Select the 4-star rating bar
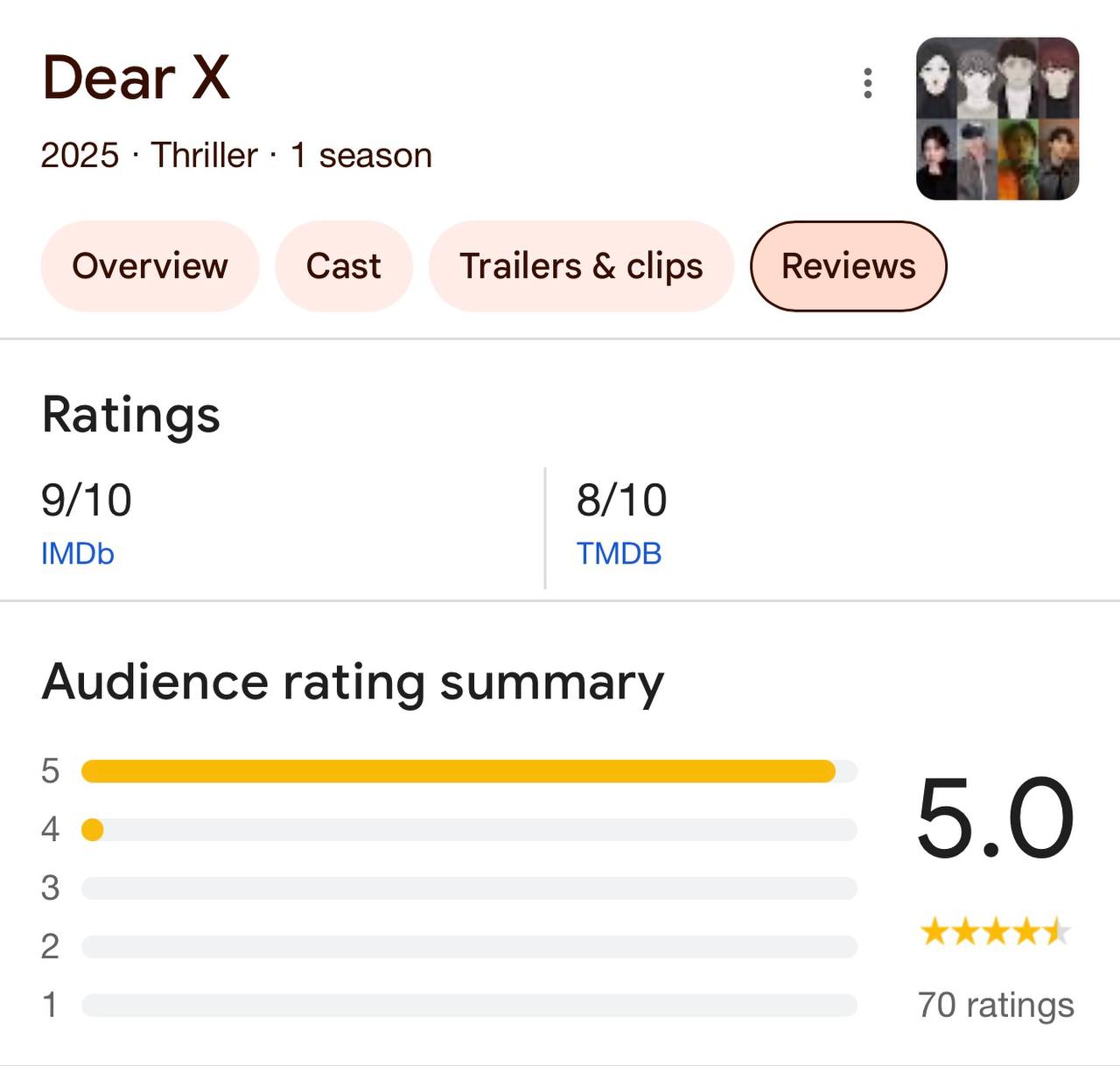Viewport: 1120px width, 1066px height. coord(468,830)
